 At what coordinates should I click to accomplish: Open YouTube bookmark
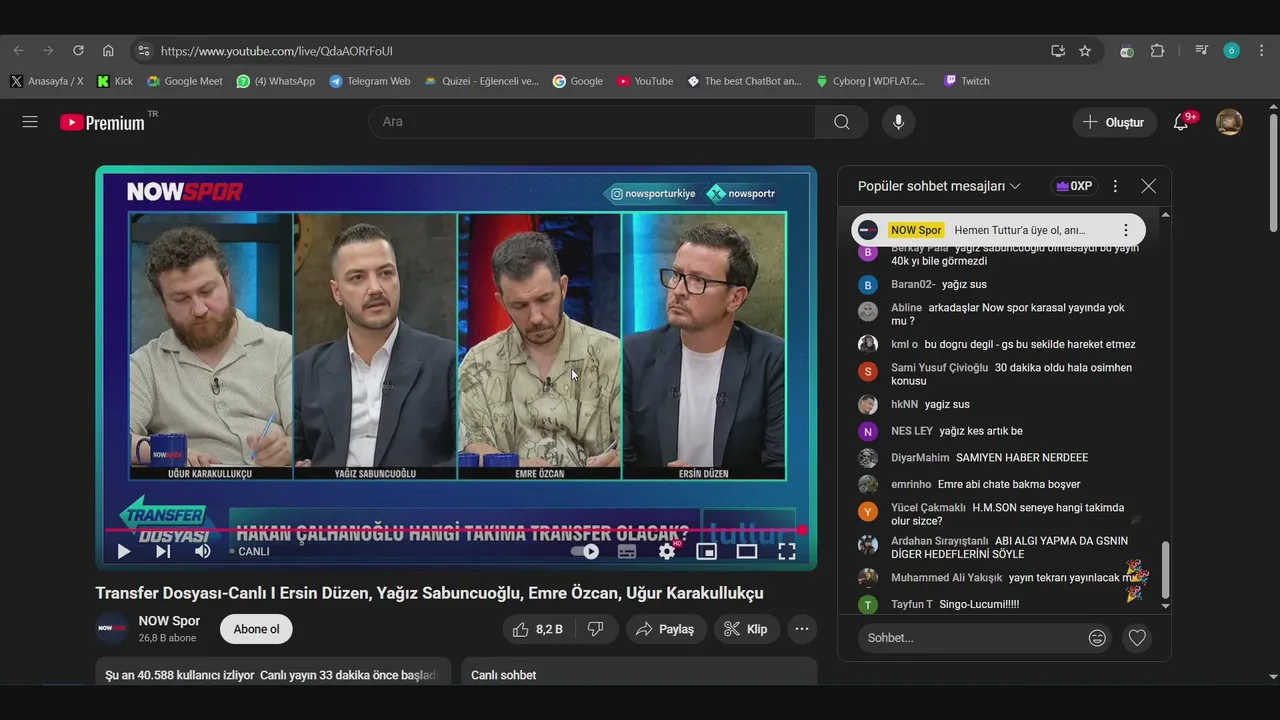pyautogui.click(x=645, y=81)
